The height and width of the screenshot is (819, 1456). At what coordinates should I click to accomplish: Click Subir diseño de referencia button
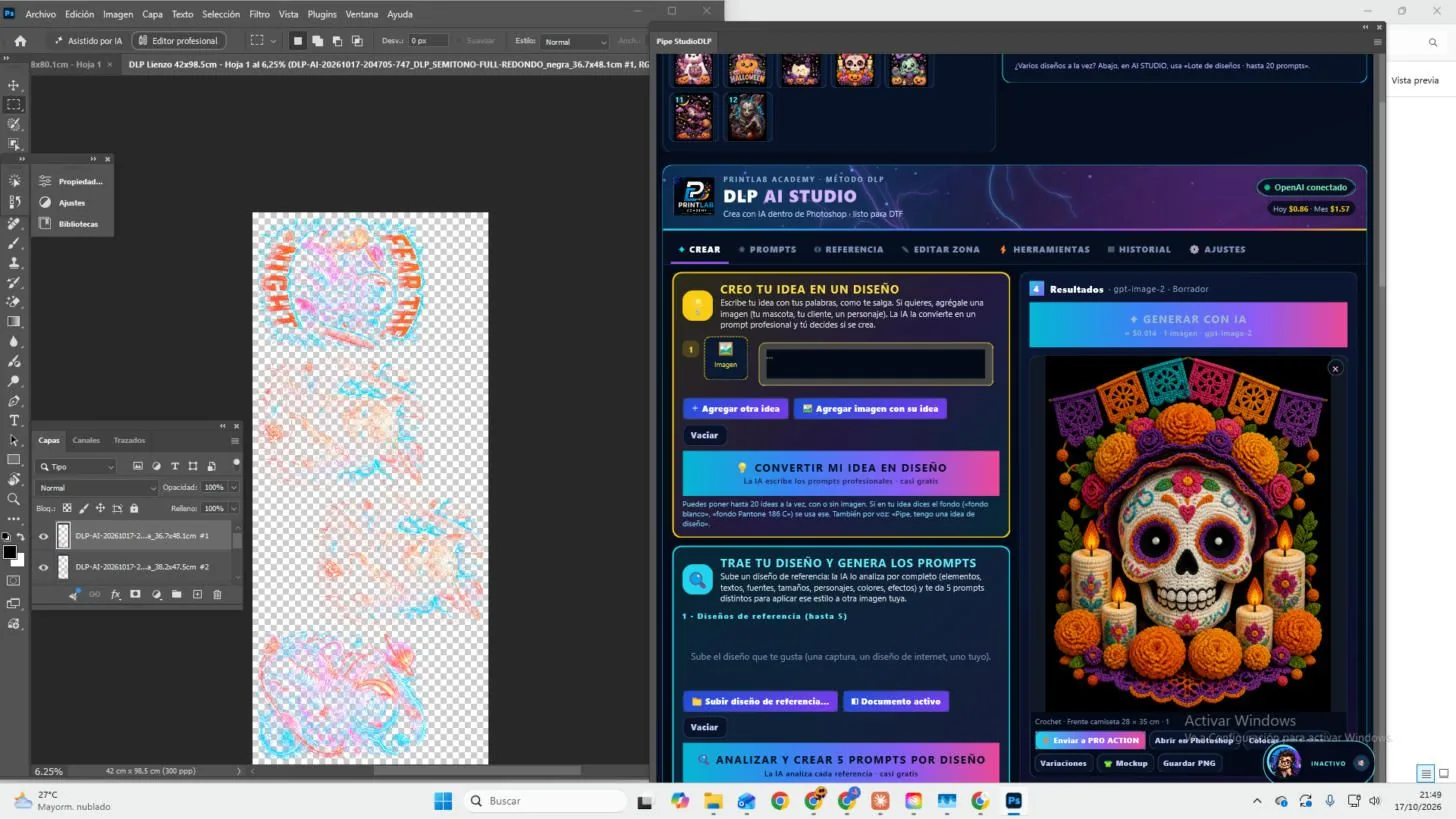pyautogui.click(x=759, y=702)
